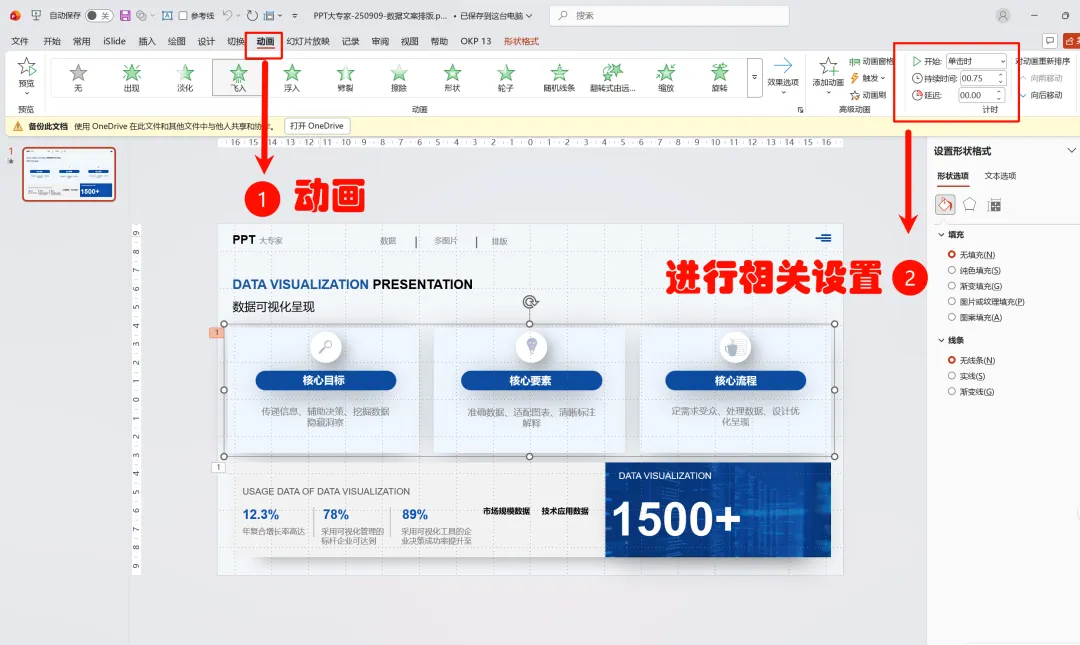Open the Effects pentagon icon in format pane

(x=969, y=205)
